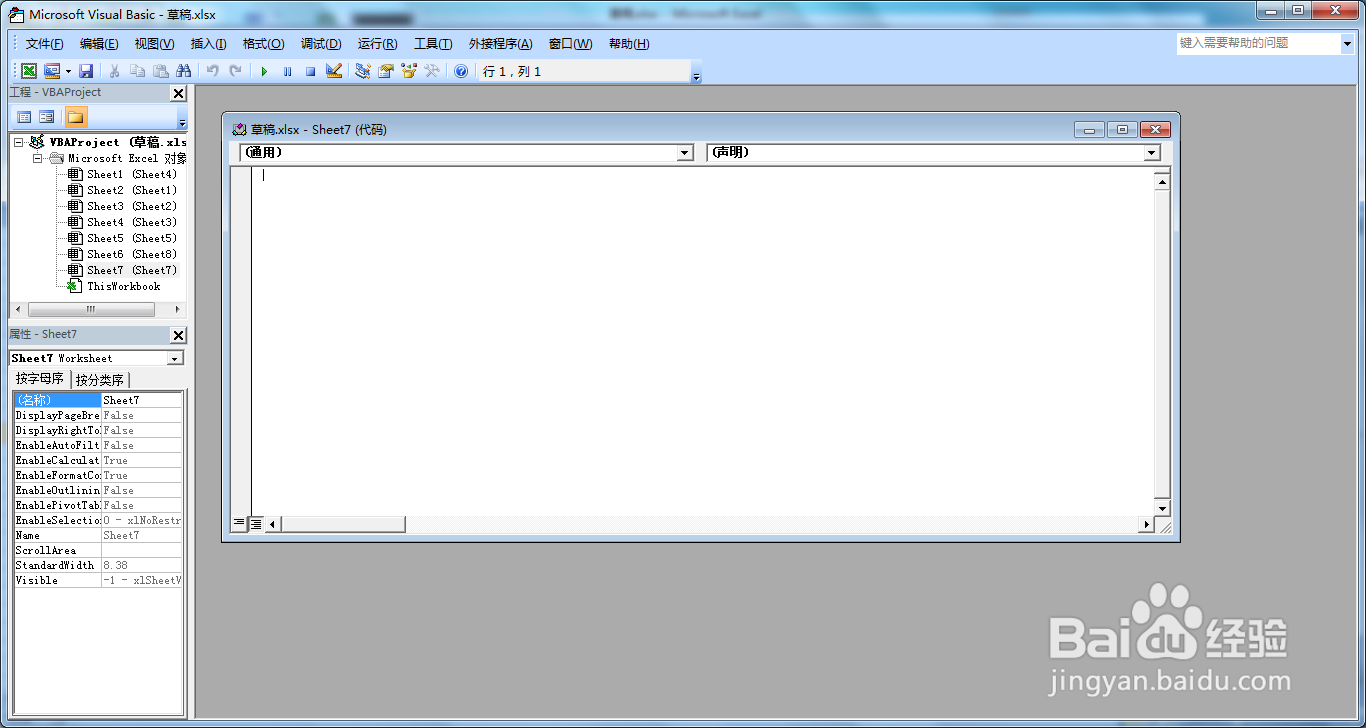The height and width of the screenshot is (728, 1366).
Task: Click the Copy icon in the toolbar
Action: pyautogui.click(x=137, y=71)
